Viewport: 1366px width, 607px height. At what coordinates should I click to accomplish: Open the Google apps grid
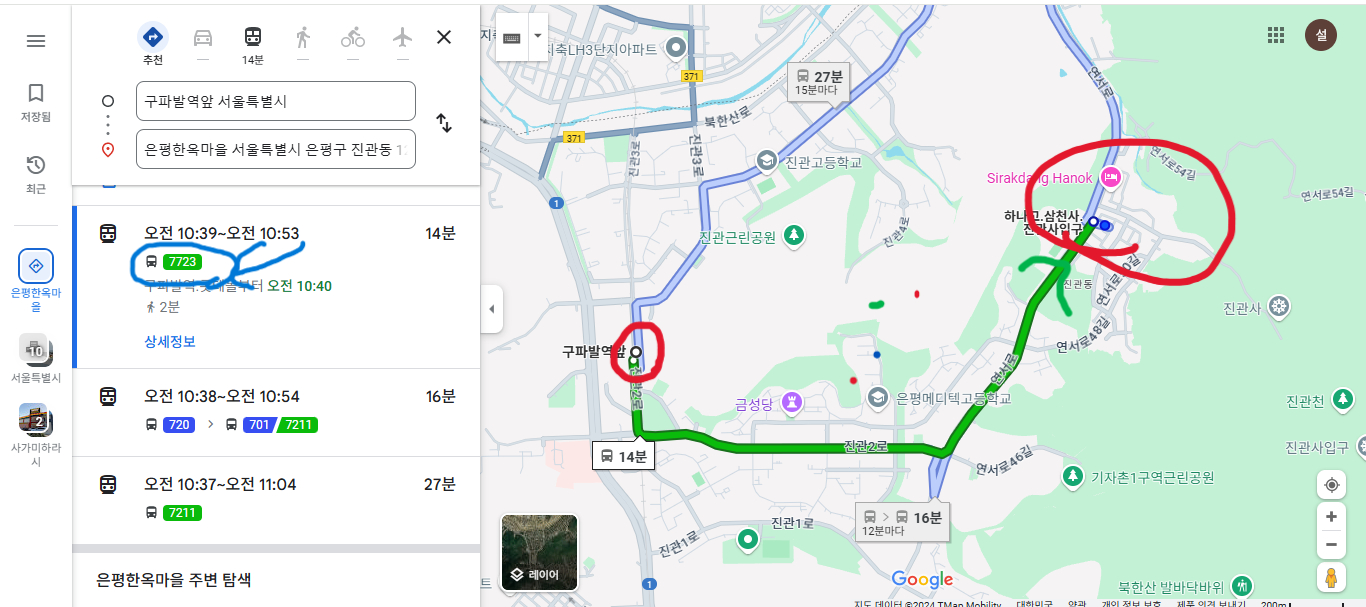coord(1275,36)
